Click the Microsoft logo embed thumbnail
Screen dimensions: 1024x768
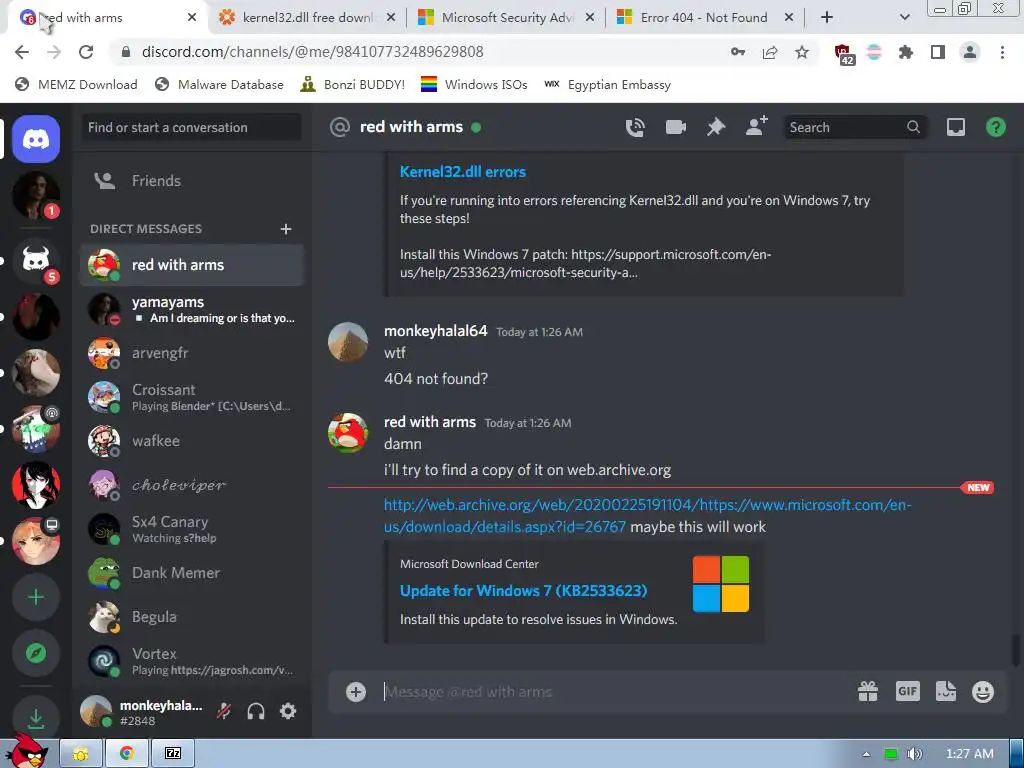pyautogui.click(x=720, y=584)
